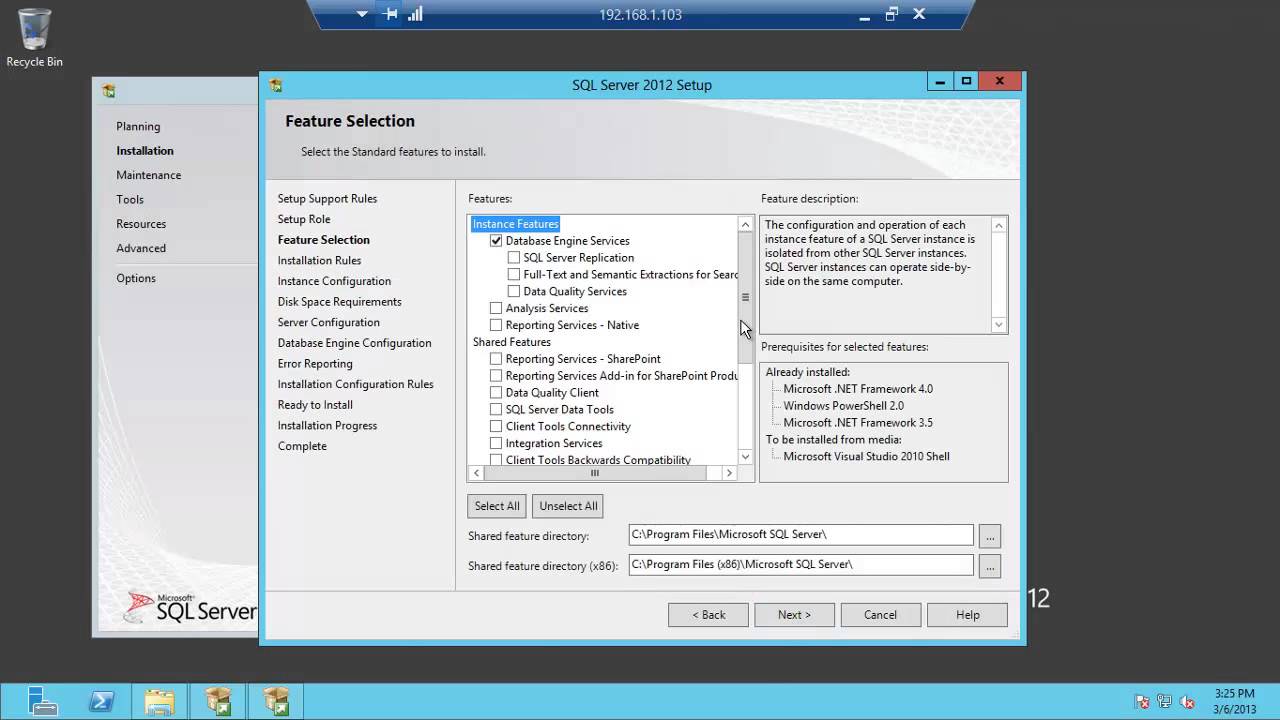The image size is (1280, 720).
Task: Click the network status tray icon
Action: tap(1165, 702)
